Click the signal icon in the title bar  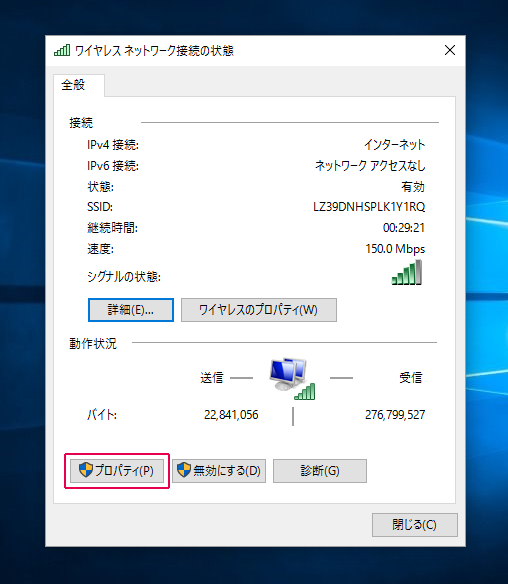tap(62, 50)
